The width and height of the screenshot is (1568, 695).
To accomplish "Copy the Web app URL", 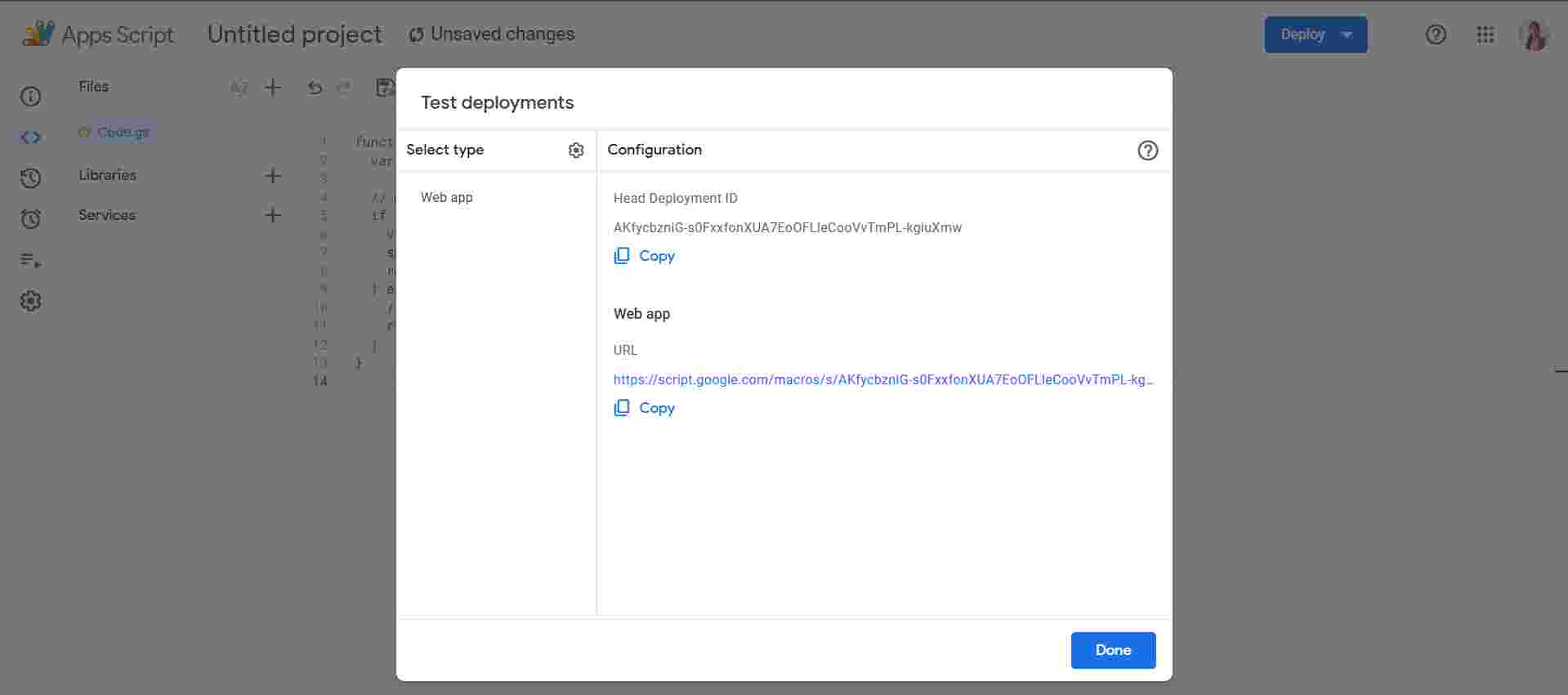I will pyautogui.click(x=645, y=408).
